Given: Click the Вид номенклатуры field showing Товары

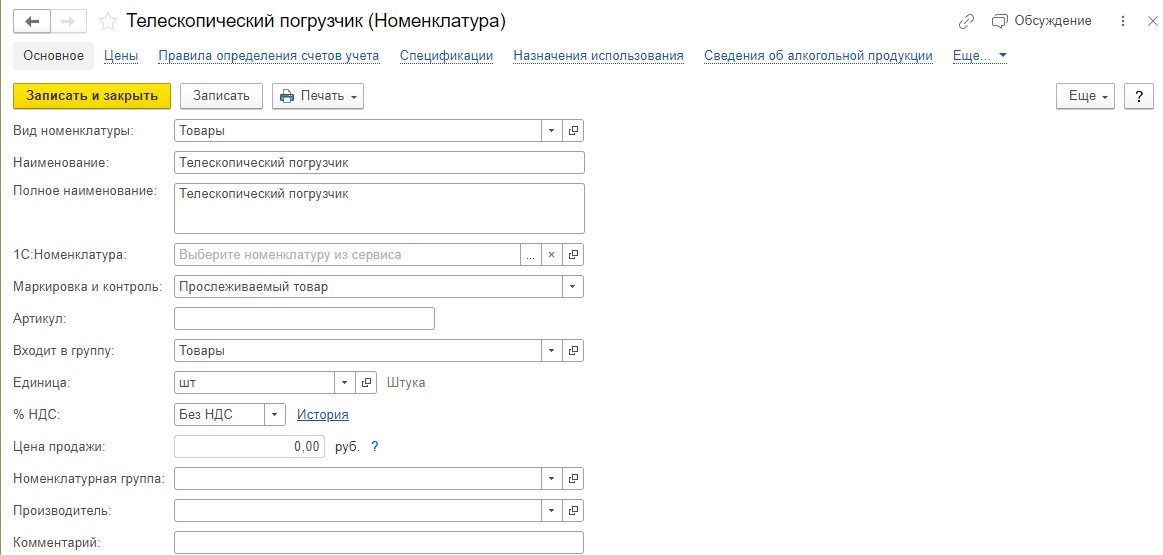Looking at the screenshot, I should [358, 131].
